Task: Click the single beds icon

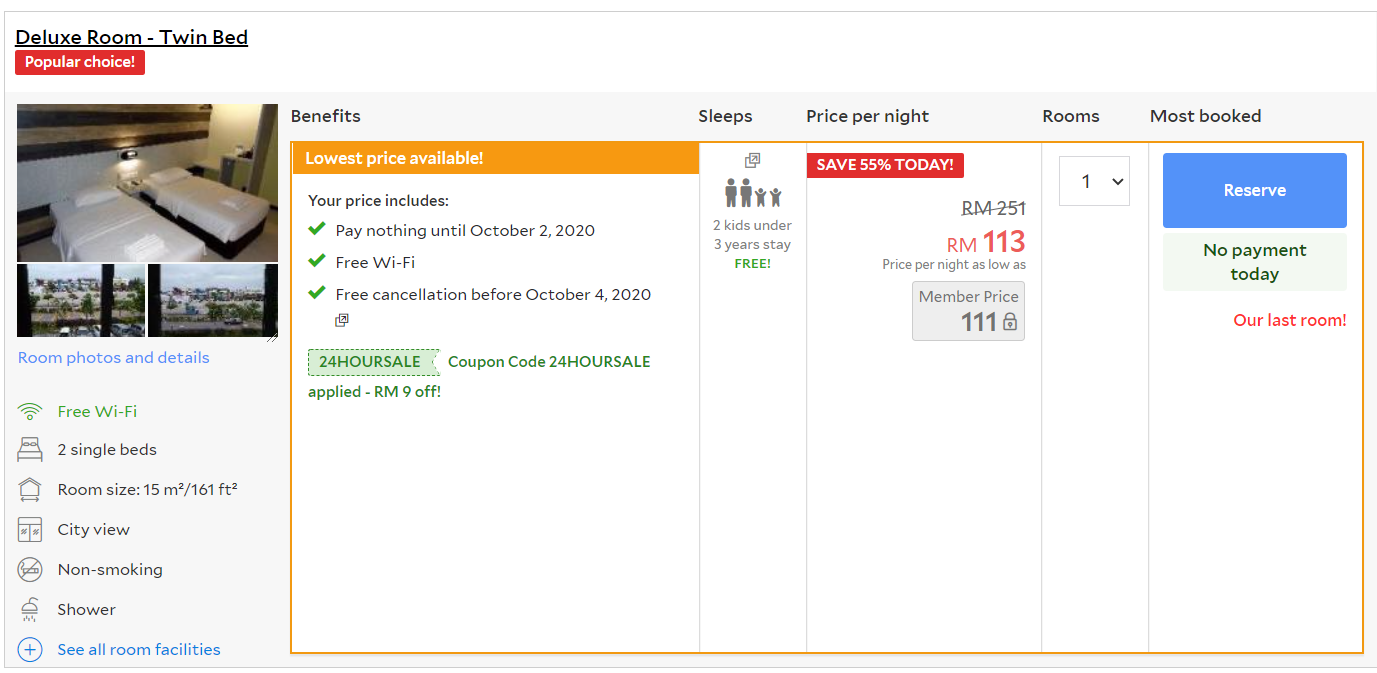Action: (x=30, y=450)
